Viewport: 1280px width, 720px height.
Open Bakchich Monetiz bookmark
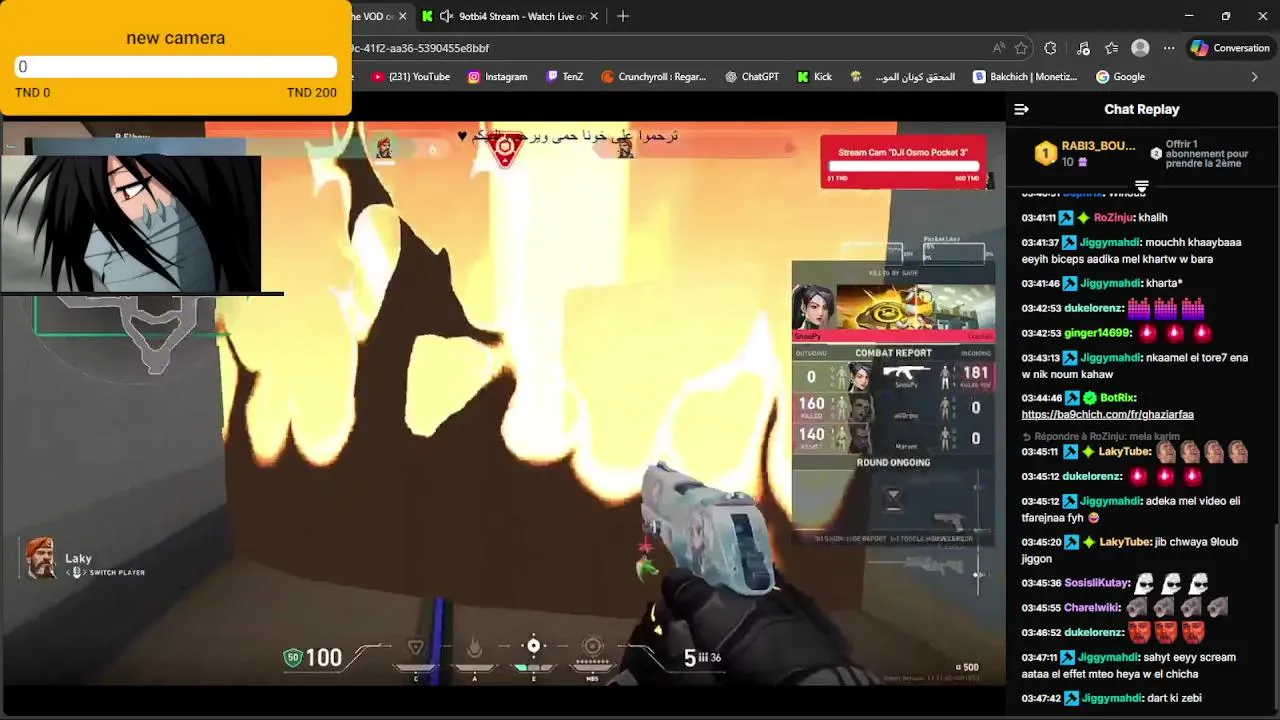(x=1025, y=77)
